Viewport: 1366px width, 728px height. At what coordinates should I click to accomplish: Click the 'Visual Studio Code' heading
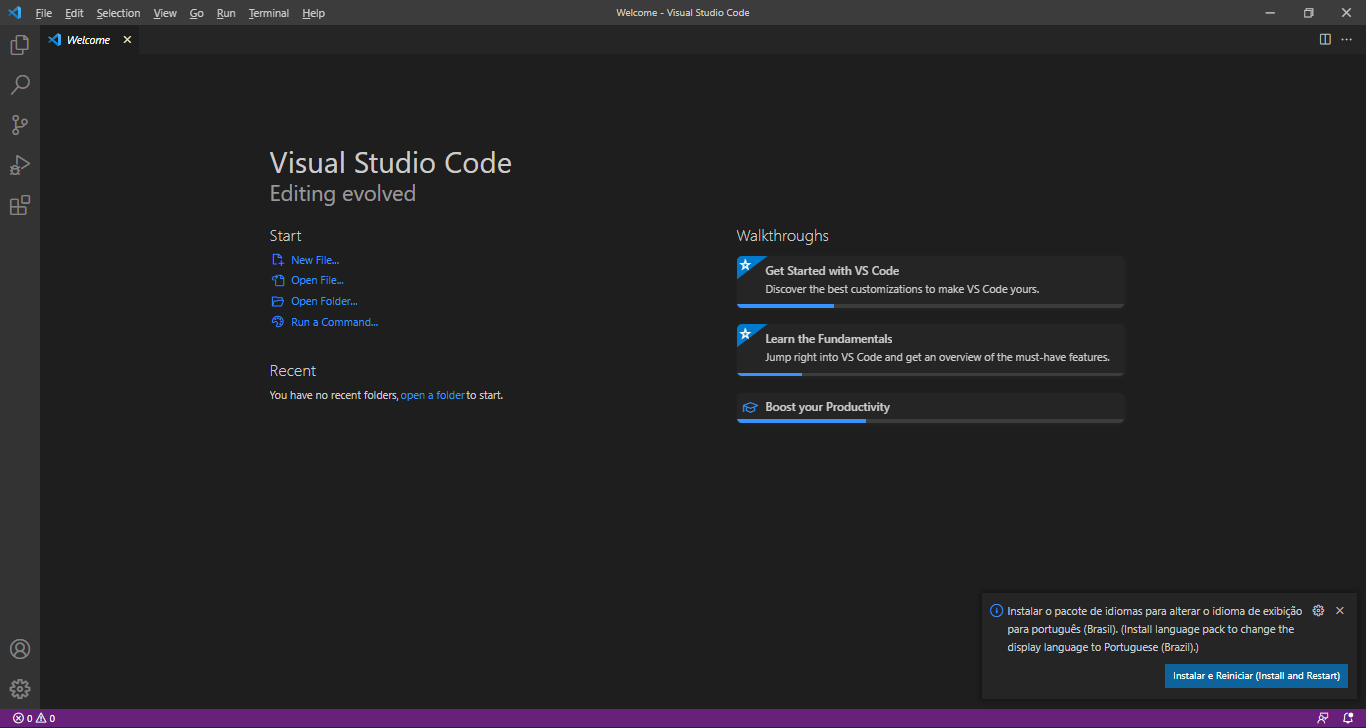pos(391,163)
